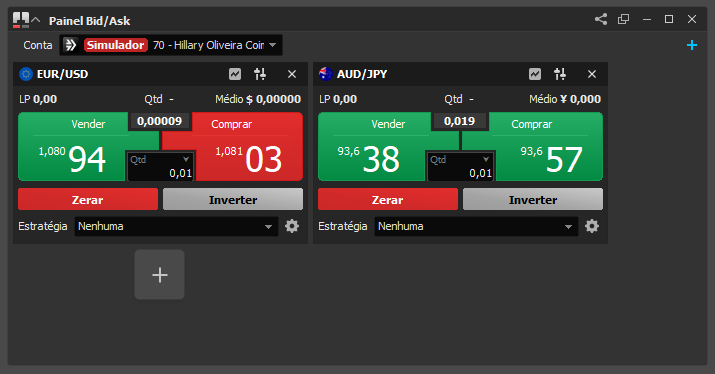Open settings sliders icon in AUD/JPY card
This screenshot has height=374, width=715.
(560, 74)
